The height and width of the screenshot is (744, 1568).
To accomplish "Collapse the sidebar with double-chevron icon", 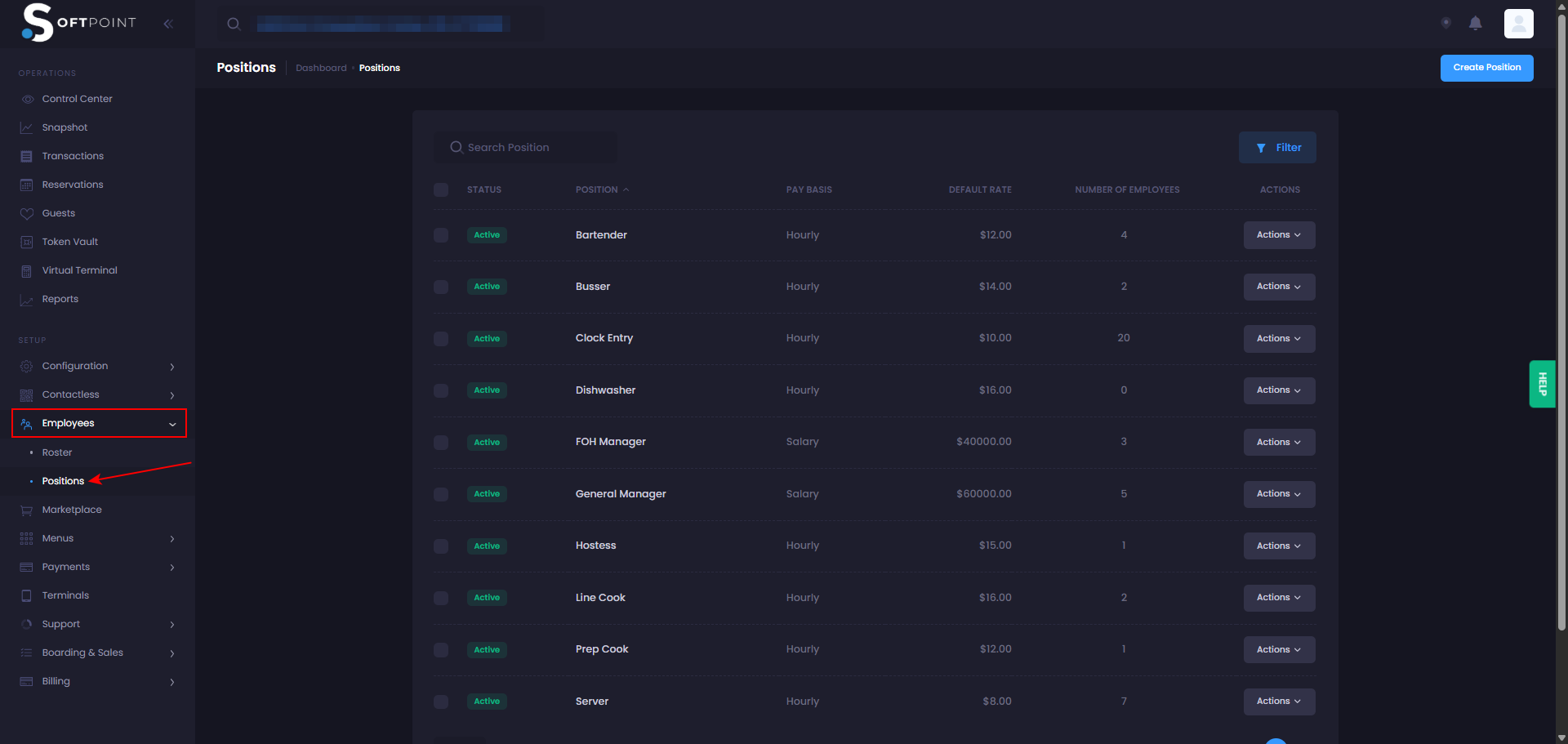I will [168, 24].
